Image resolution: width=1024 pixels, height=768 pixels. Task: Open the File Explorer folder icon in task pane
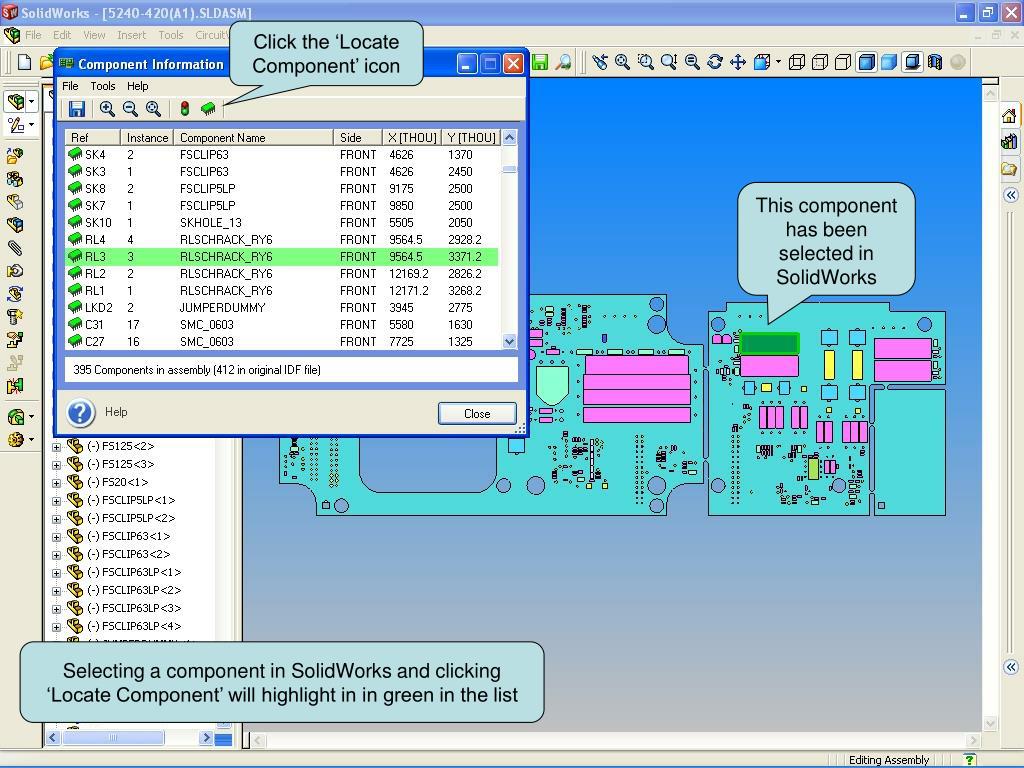pos(1009,169)
